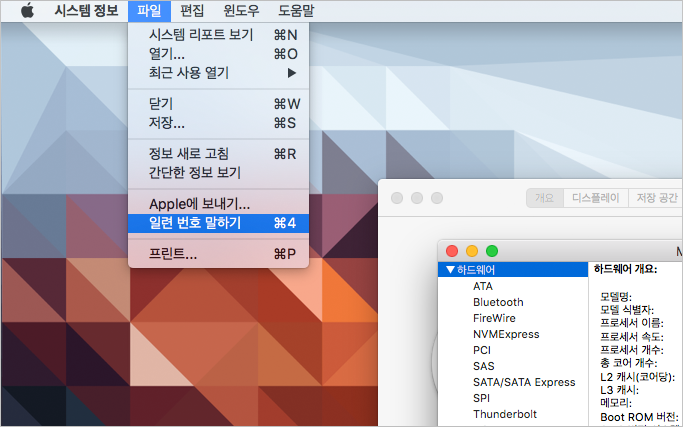683x427 pixels.
Task: Select SAS in the hardware list
Action: point(484,366)
